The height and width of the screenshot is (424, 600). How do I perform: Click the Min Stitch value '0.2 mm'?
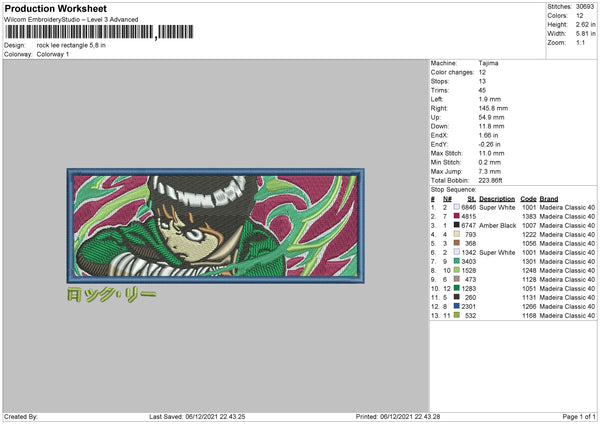tap(489, 162)
